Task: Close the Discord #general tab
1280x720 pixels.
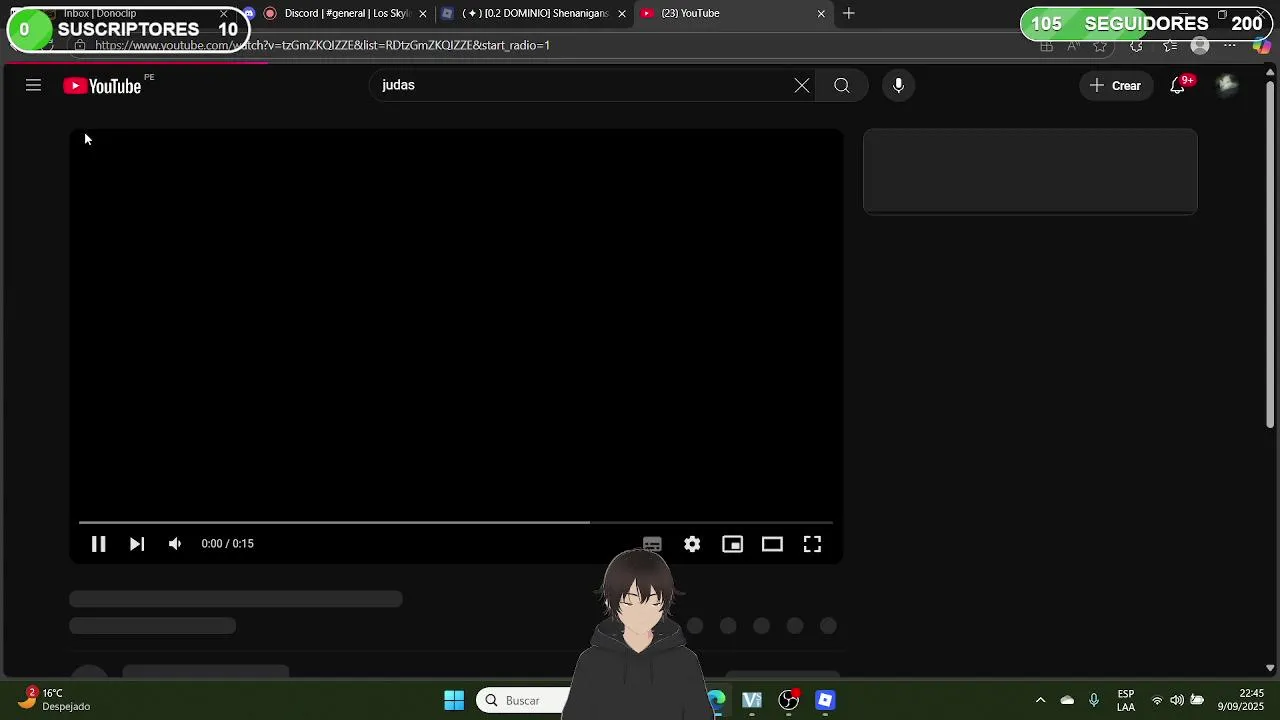Action: 422,13
